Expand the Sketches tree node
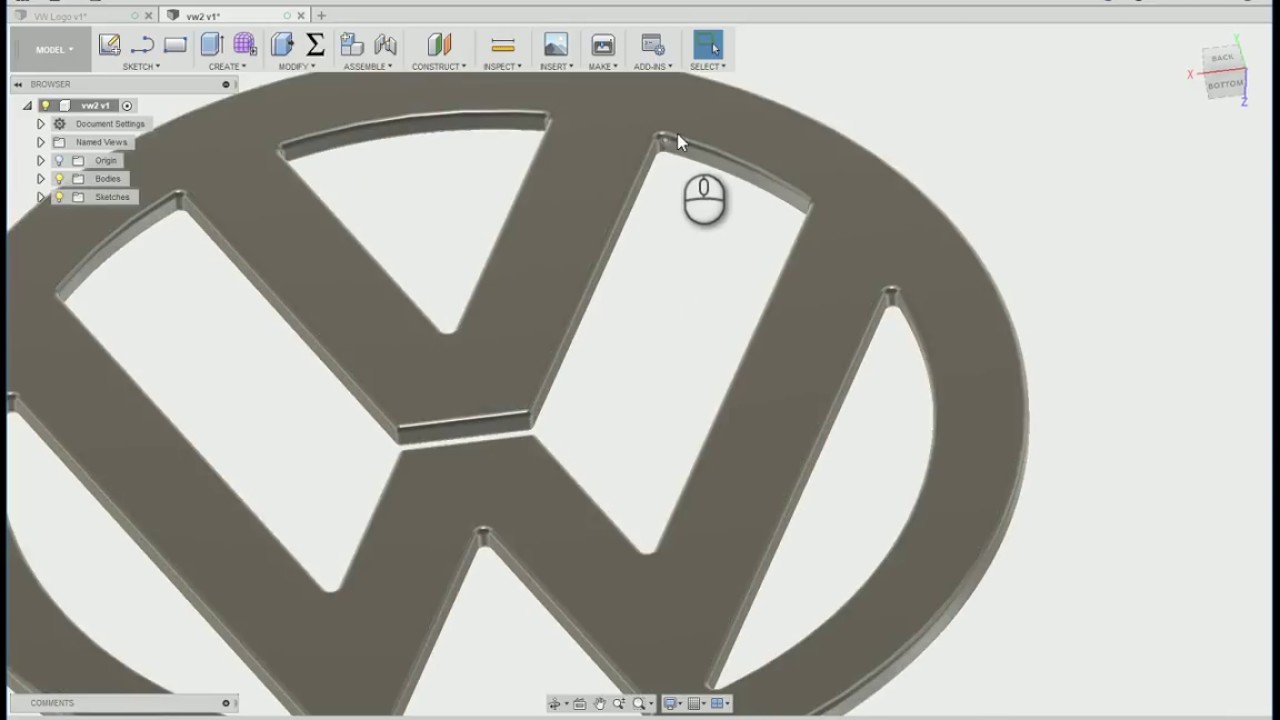The height and width of the screenshot is (720, 1280). click(x=41, y=197)
